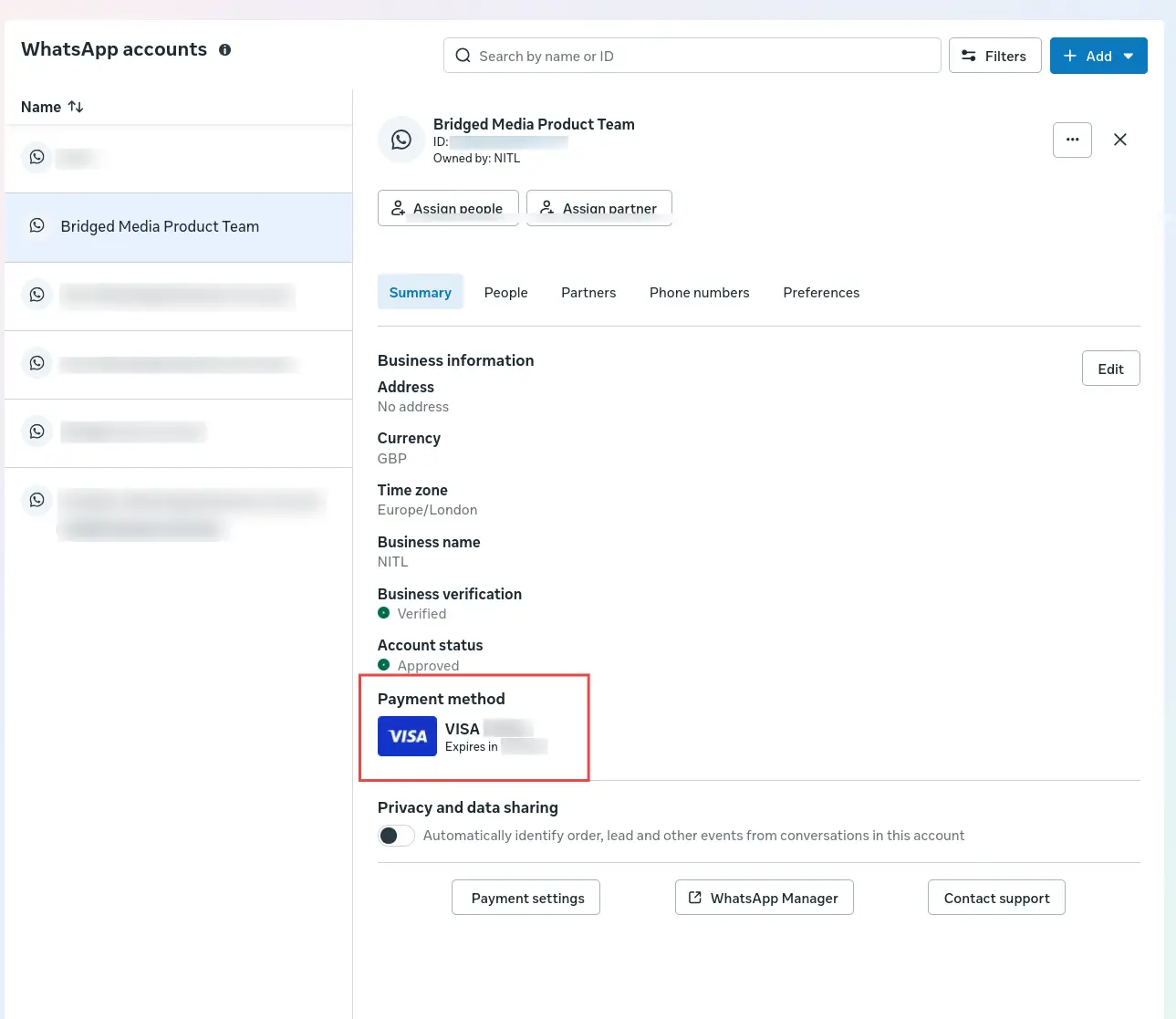The width and height of the screenshot is (1176, 1019).
Task: Click the search magnifier icon
Action: pos(463,56)
